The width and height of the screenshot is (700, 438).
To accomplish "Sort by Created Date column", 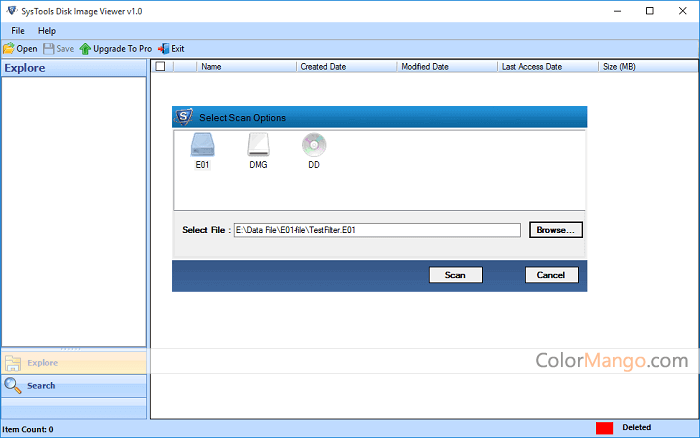I will pyautogui.click(x=346, y=67).
